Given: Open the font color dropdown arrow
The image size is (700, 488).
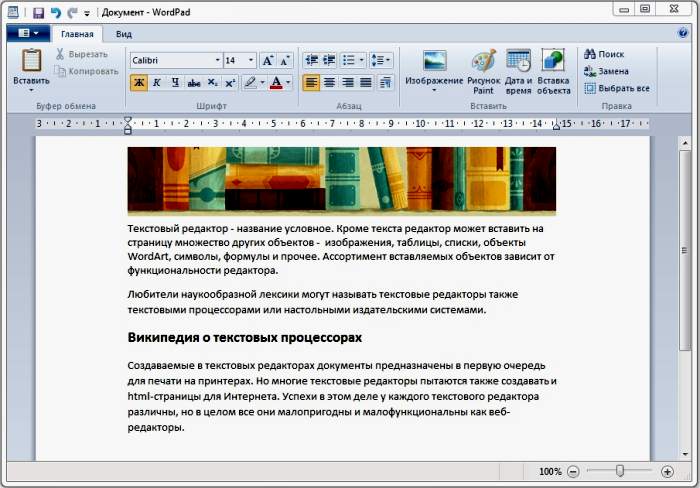Looking at the screenshot, I should click(288, 83).
